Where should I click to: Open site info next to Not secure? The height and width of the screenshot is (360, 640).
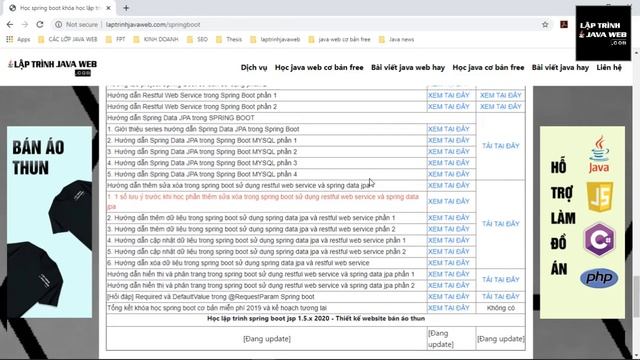coord(58,24)
